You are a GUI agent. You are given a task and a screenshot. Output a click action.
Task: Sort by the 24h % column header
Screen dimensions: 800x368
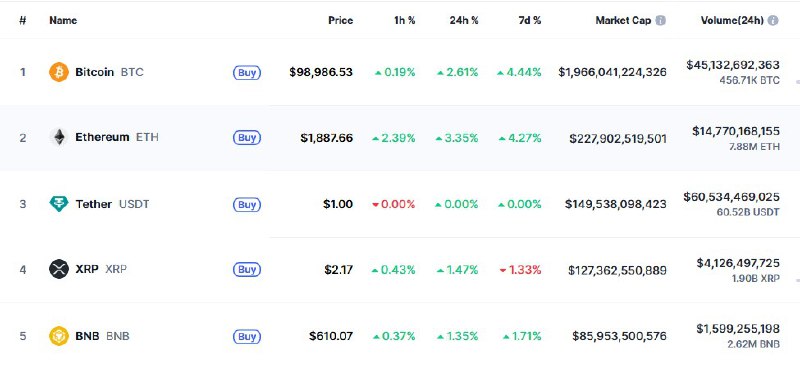coord(464,20)
